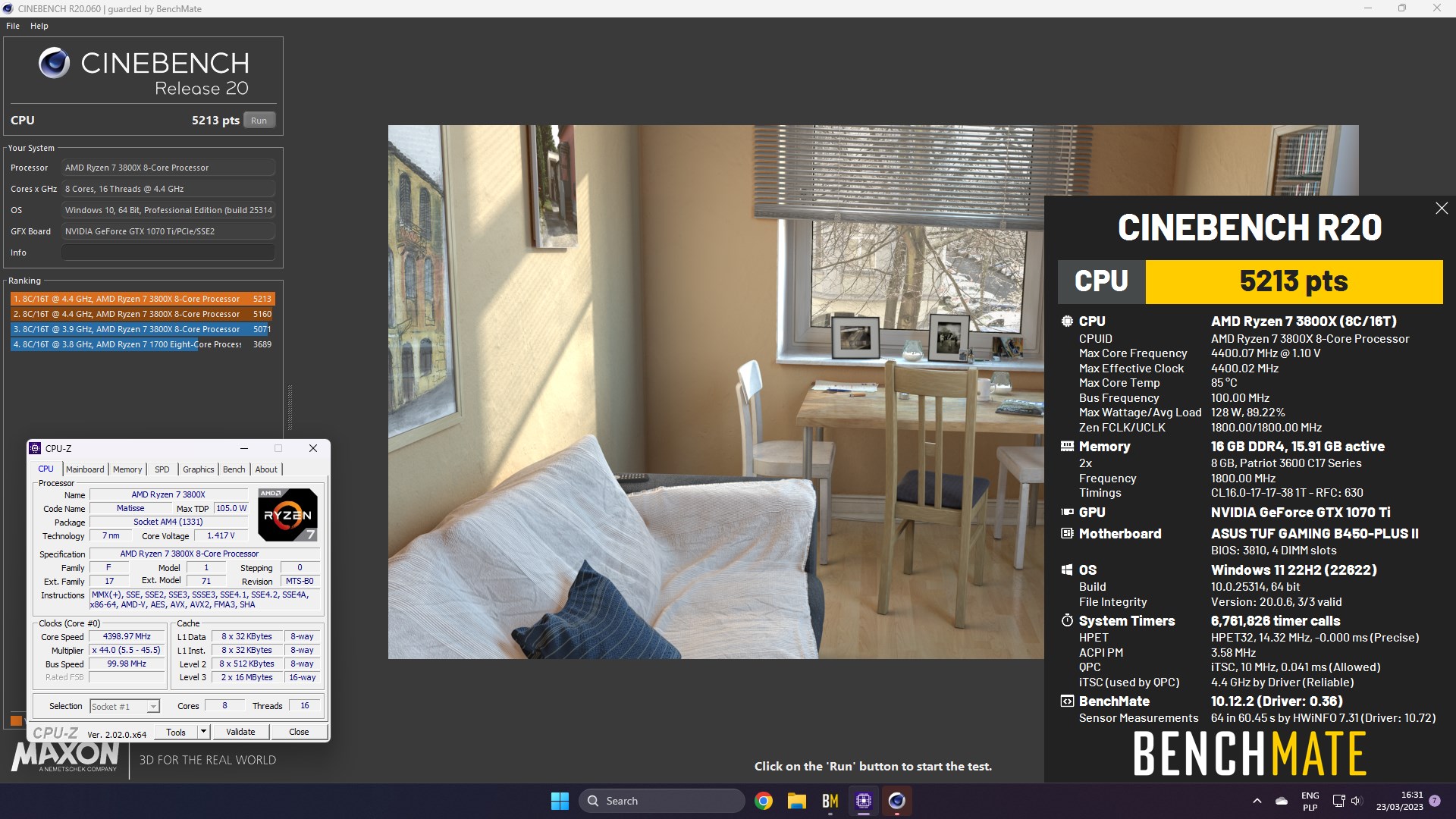
Task: Click the Close button in CPU-Z
Action: point(299,733)
